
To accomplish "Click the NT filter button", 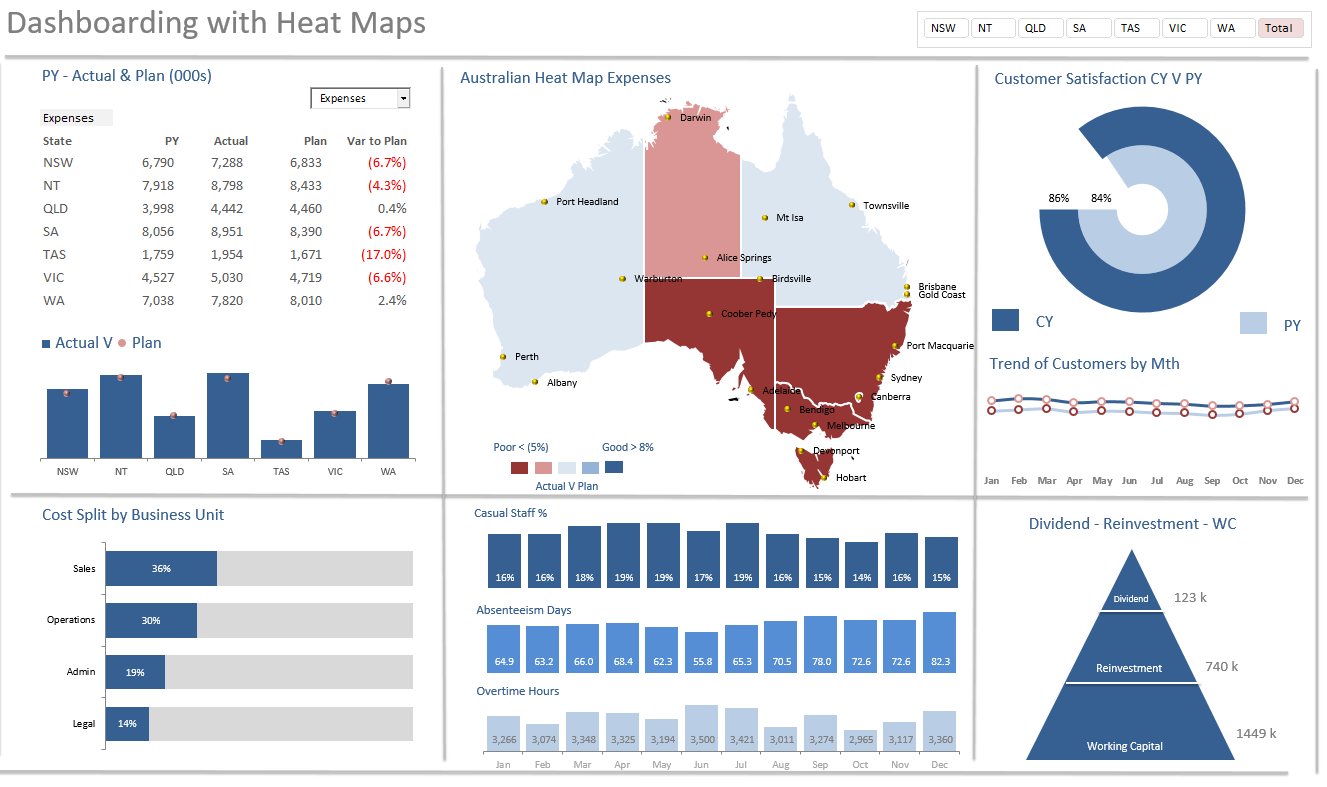I will coord(992,28).
